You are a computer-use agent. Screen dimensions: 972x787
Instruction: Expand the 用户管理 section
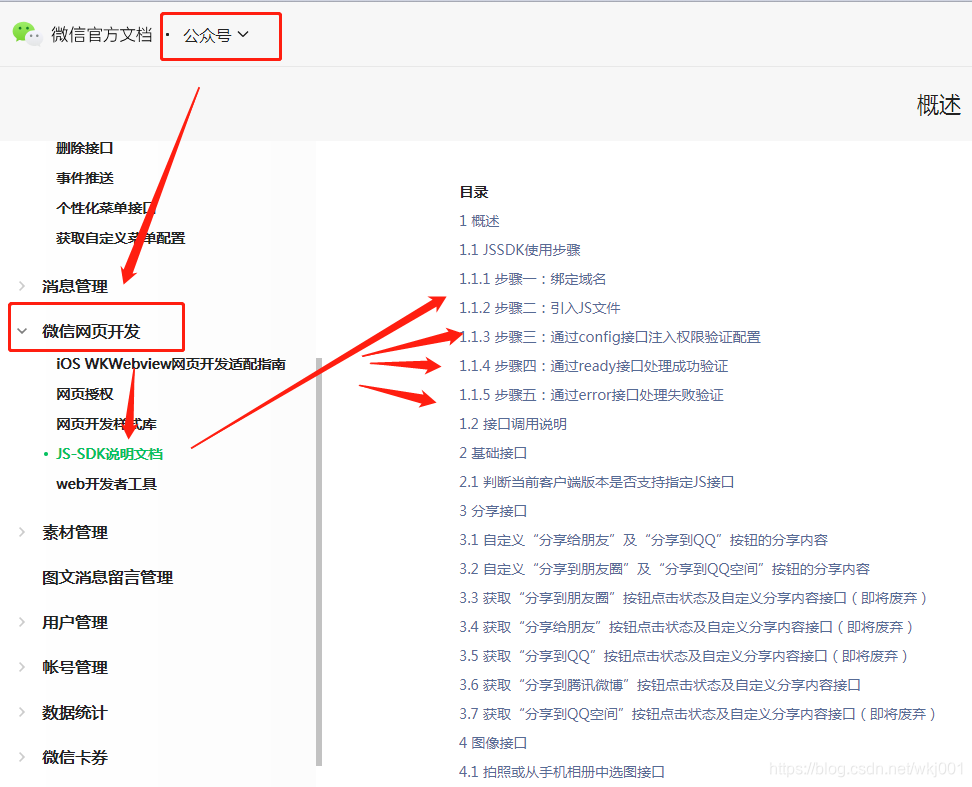click(74, 622)
